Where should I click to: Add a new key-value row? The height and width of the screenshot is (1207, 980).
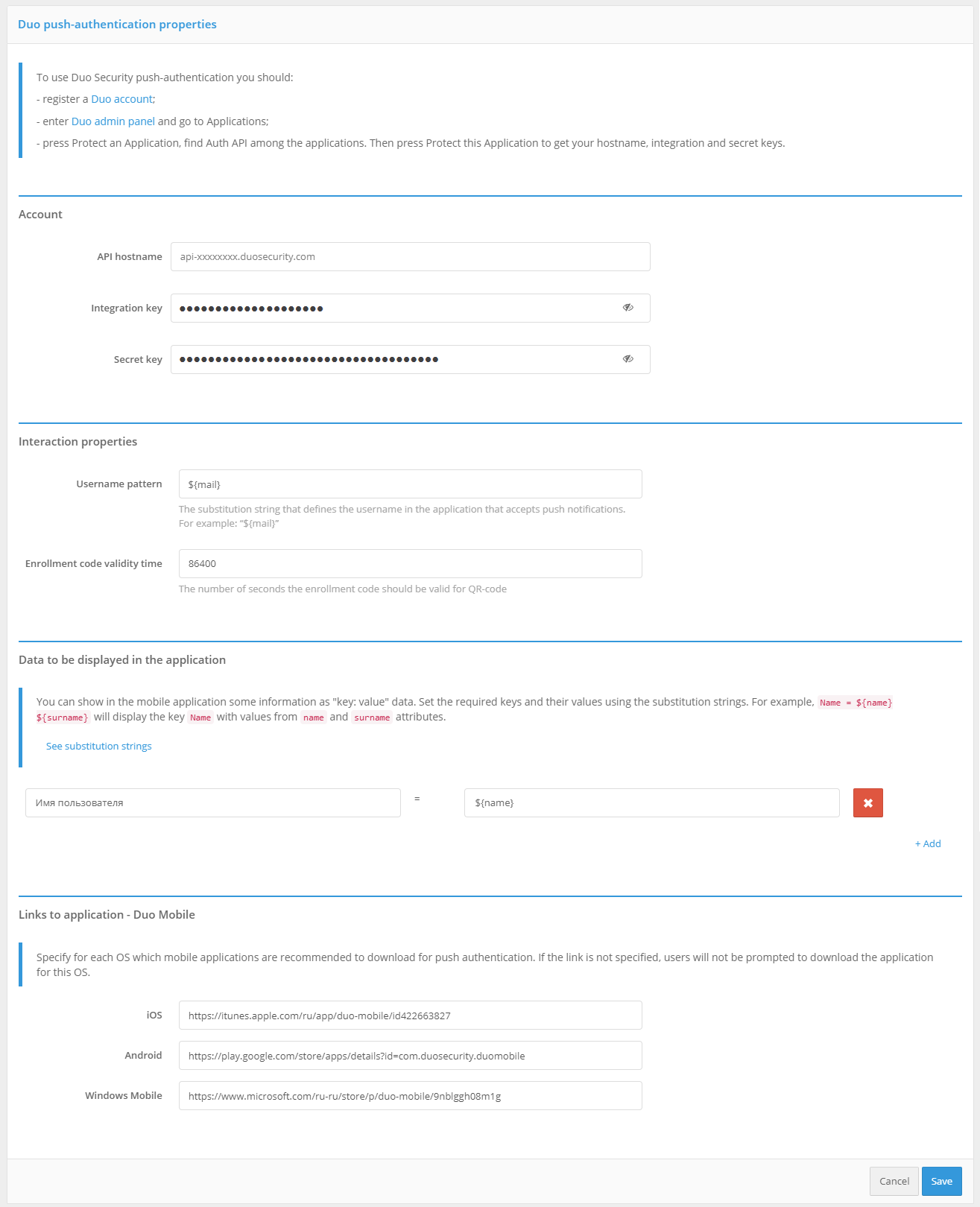[x=928, y=843]
